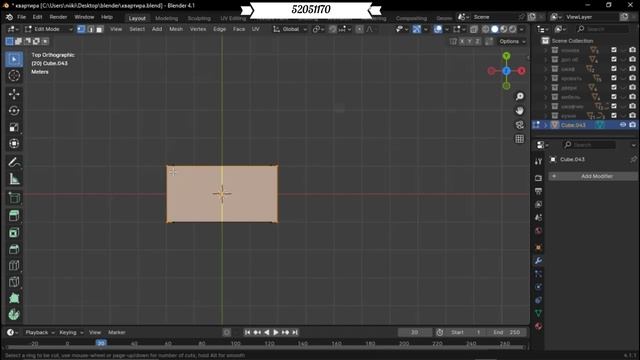Open the Object Data green triangle tab

click(538, 313)
